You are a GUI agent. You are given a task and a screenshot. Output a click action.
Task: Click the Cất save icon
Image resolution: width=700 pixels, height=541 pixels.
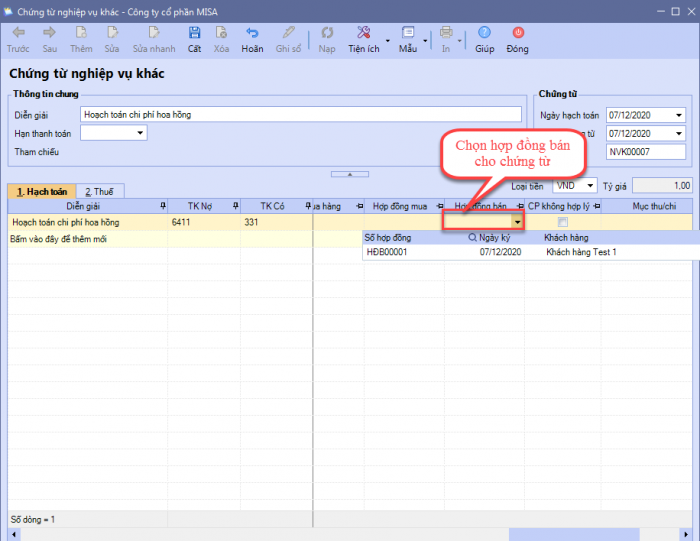click(194, 34)
